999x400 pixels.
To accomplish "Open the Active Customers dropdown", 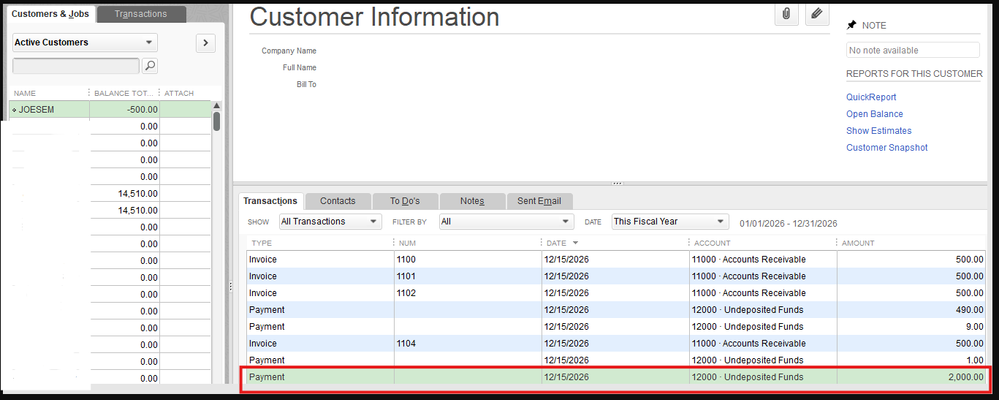I will coord(85,43).
